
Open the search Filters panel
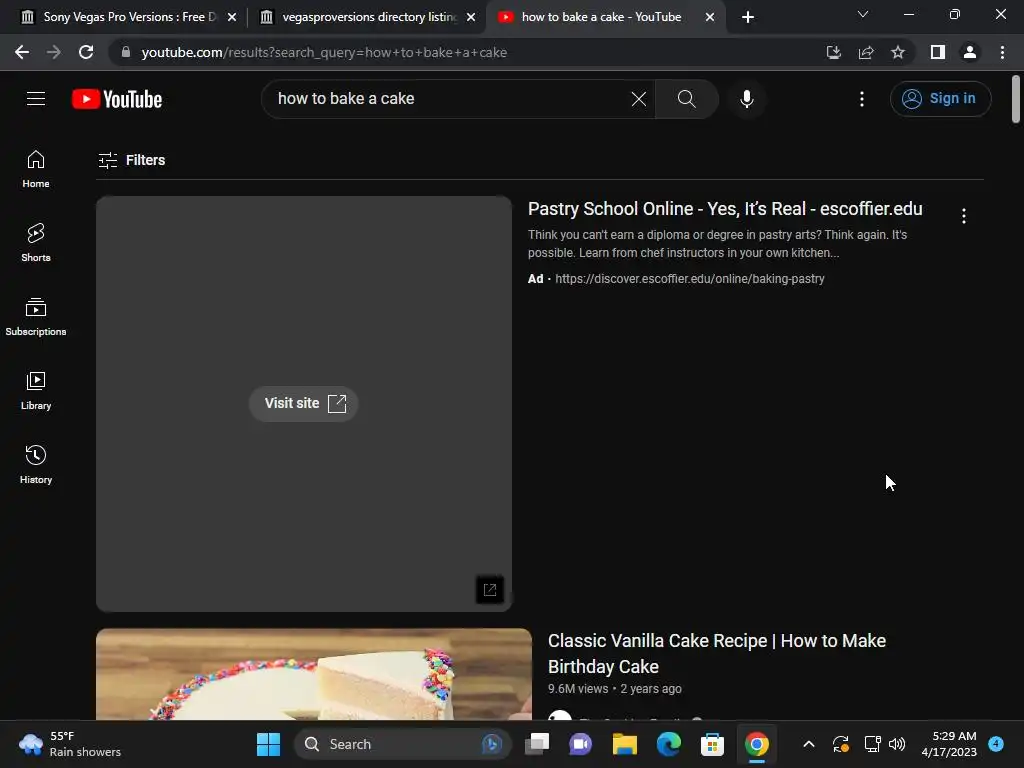tap(131, 160)
